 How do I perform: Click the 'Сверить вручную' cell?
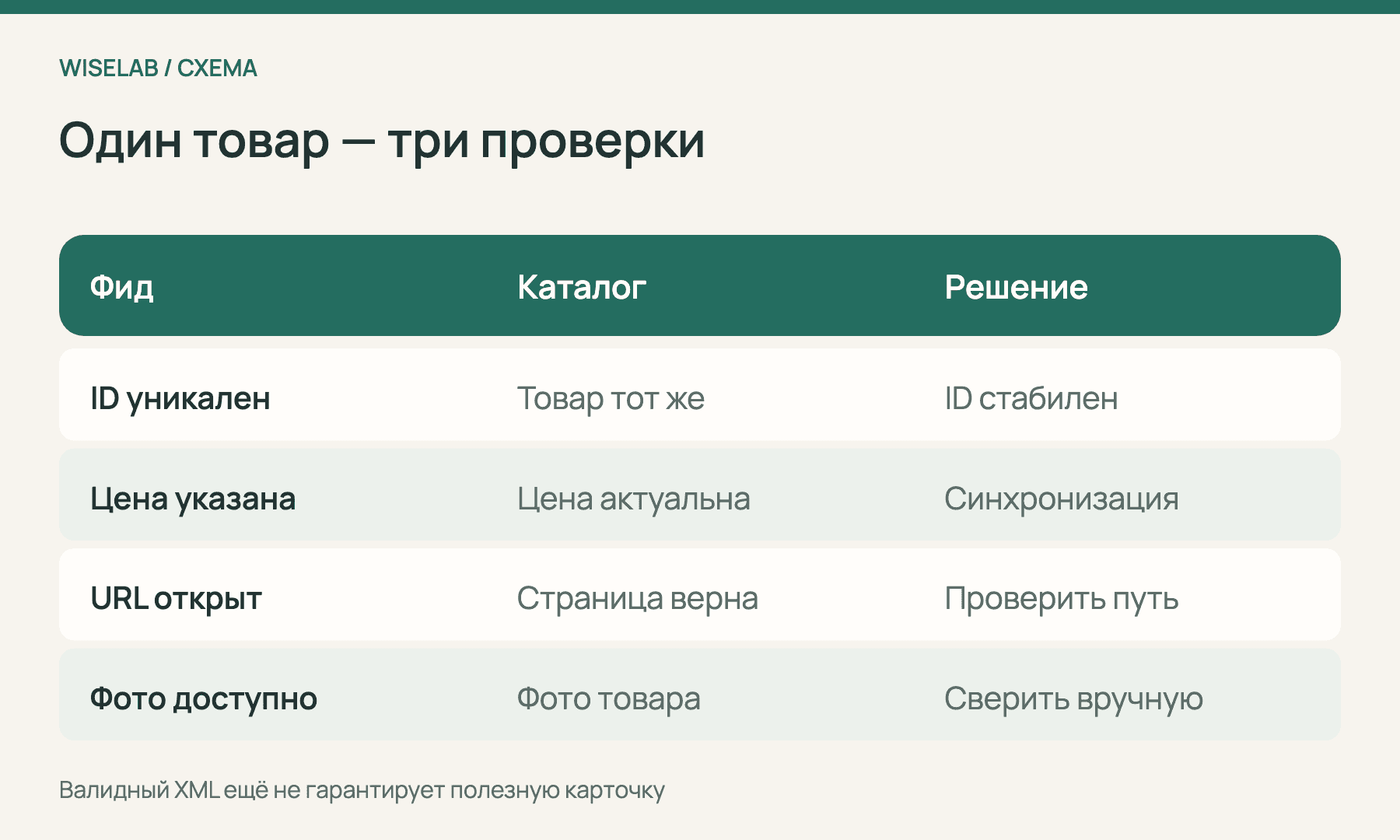[1074, 698]
